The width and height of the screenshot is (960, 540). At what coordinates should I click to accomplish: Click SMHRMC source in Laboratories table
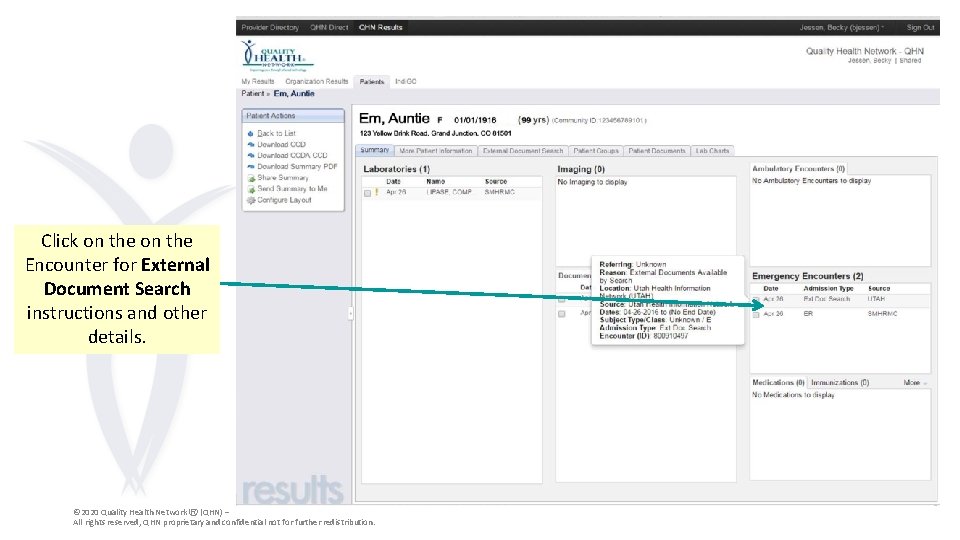click(500, 192)
